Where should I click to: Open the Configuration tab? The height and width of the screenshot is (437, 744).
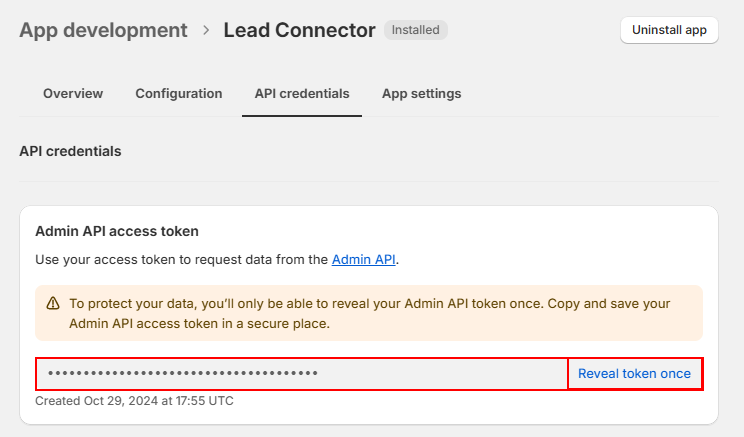pyautogui.click(x=179, y=93)
